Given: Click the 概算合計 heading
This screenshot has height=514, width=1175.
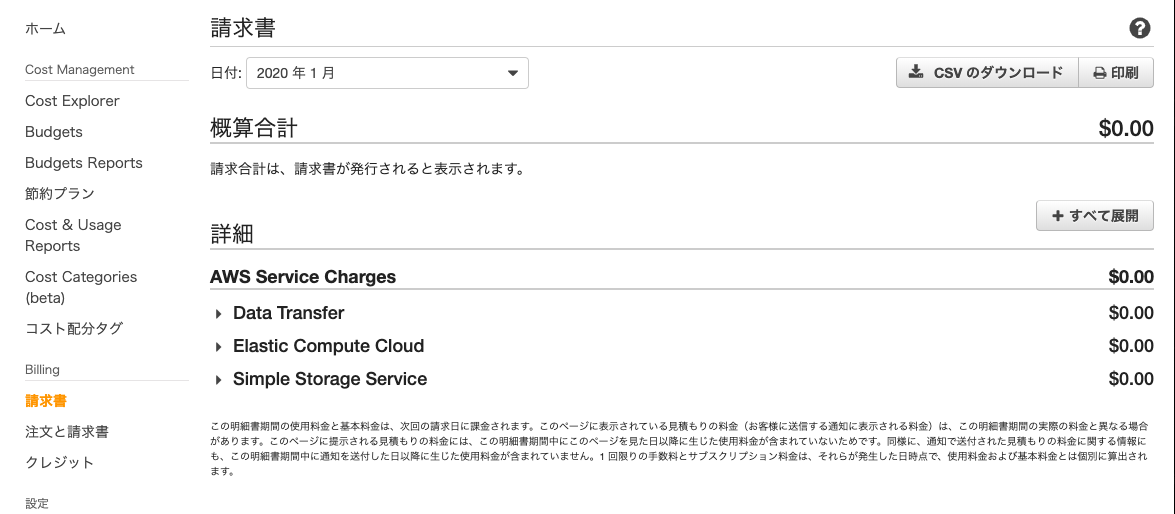Looking at the screenshot, I should pyautogui.click(x=254, y=128).
